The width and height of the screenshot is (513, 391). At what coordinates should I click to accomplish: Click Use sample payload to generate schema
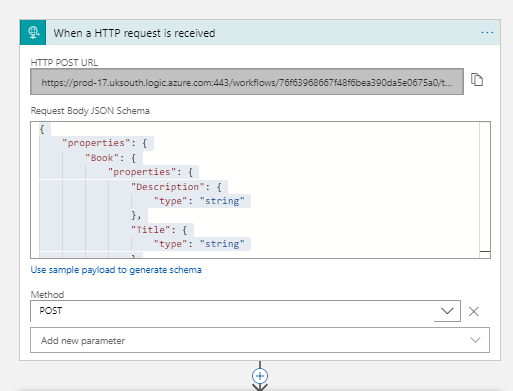[x=116, y=270]
